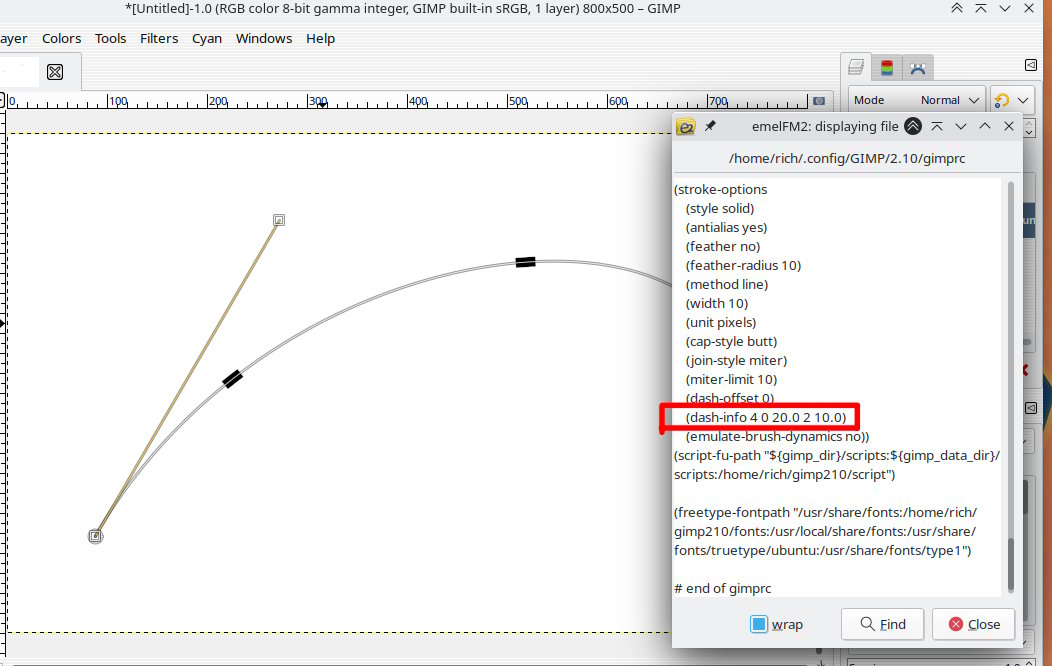Click the '(dash-info 4 0 20.0 2 10.0)' line
This screenshot has height=666, width=1052.
766,417
